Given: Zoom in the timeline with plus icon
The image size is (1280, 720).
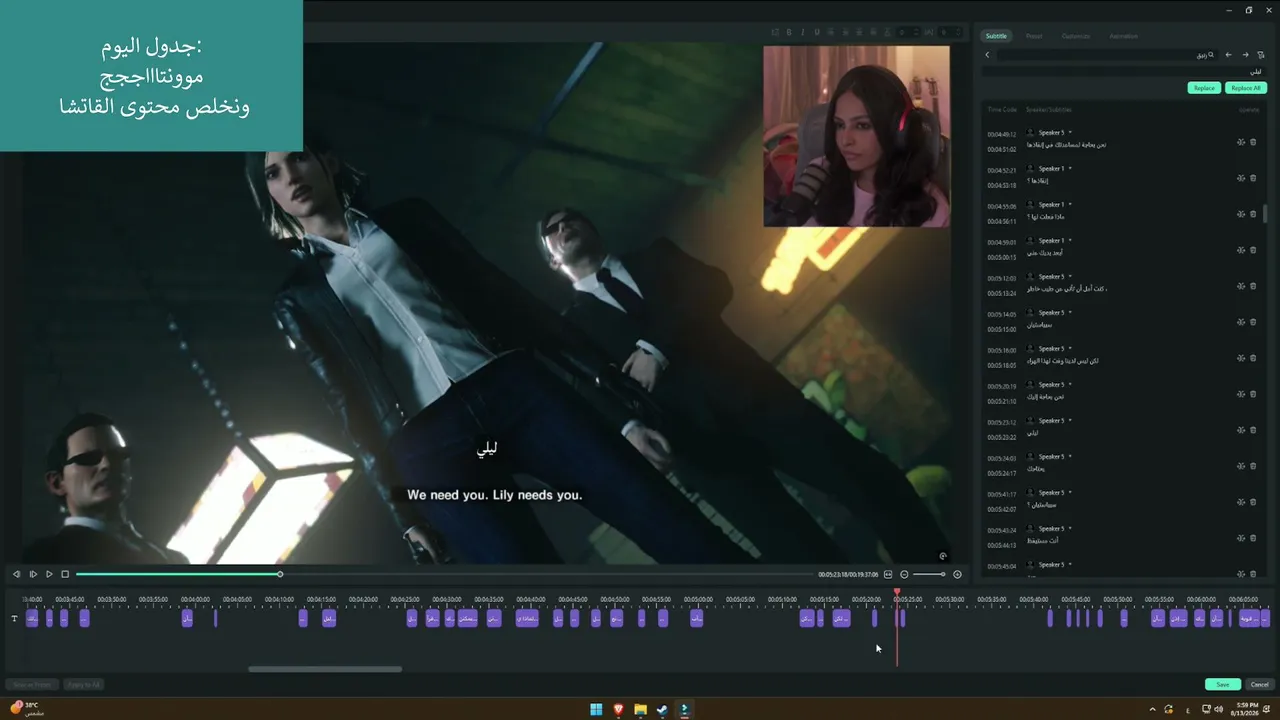Looking at the screenshot, I should click(957, 574).
